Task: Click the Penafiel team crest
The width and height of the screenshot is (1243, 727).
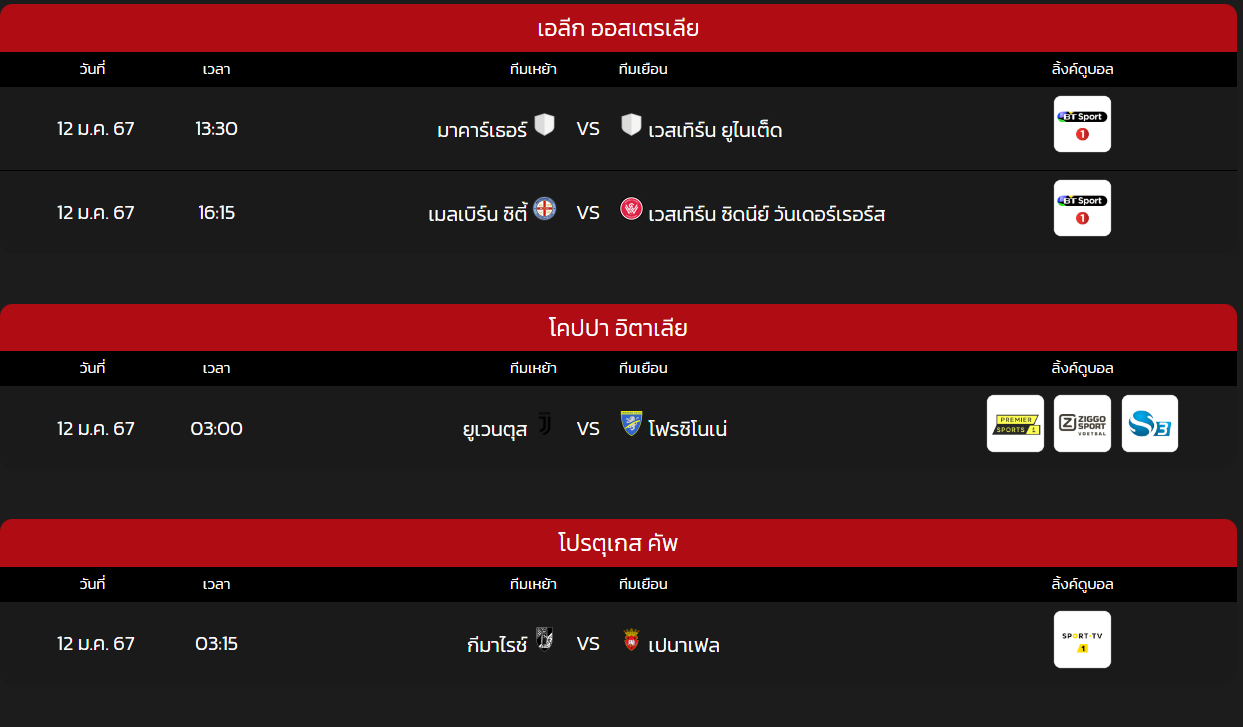Action: click(x=631, y=639)
